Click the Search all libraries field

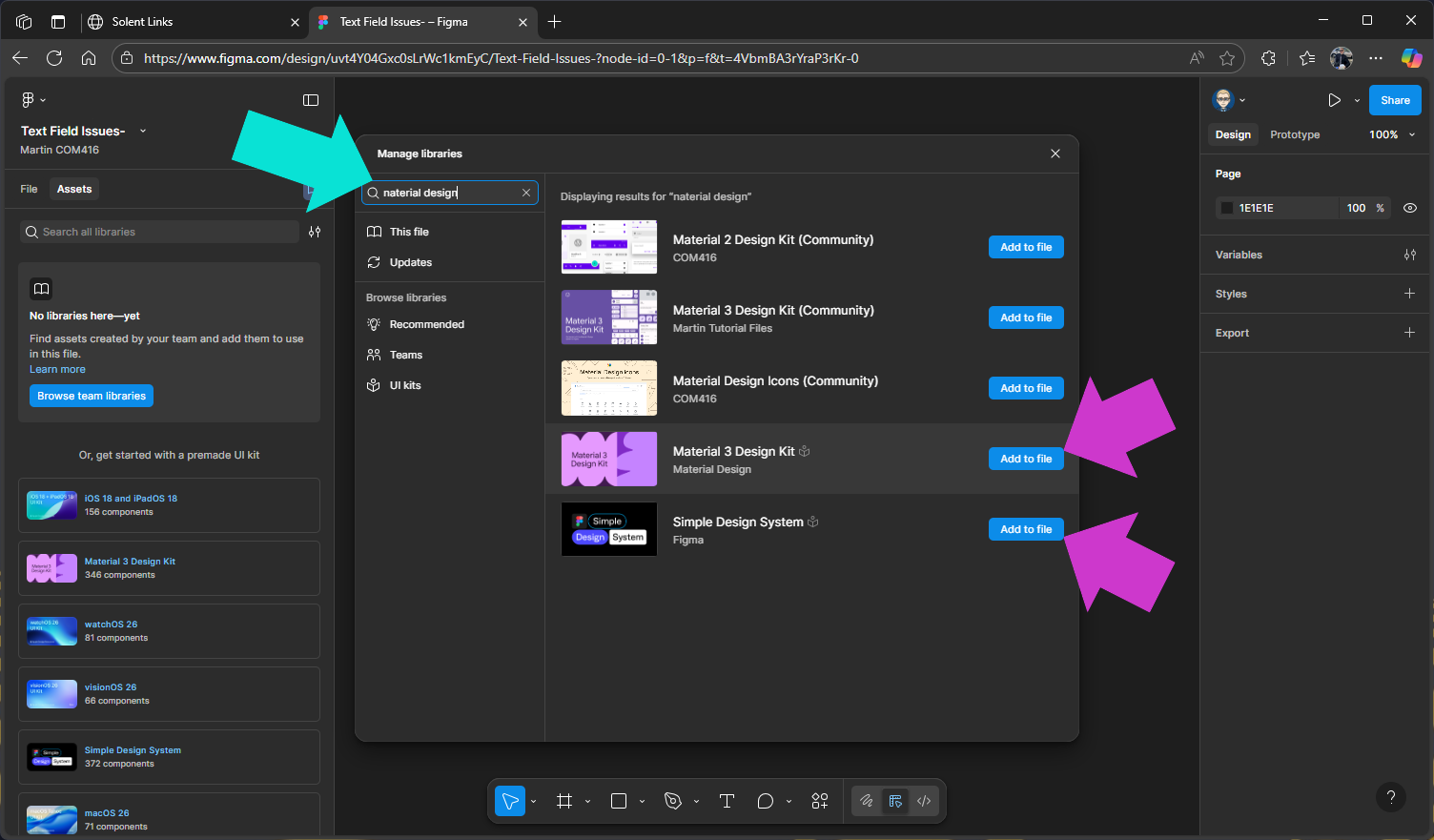[x=162, y=232]
